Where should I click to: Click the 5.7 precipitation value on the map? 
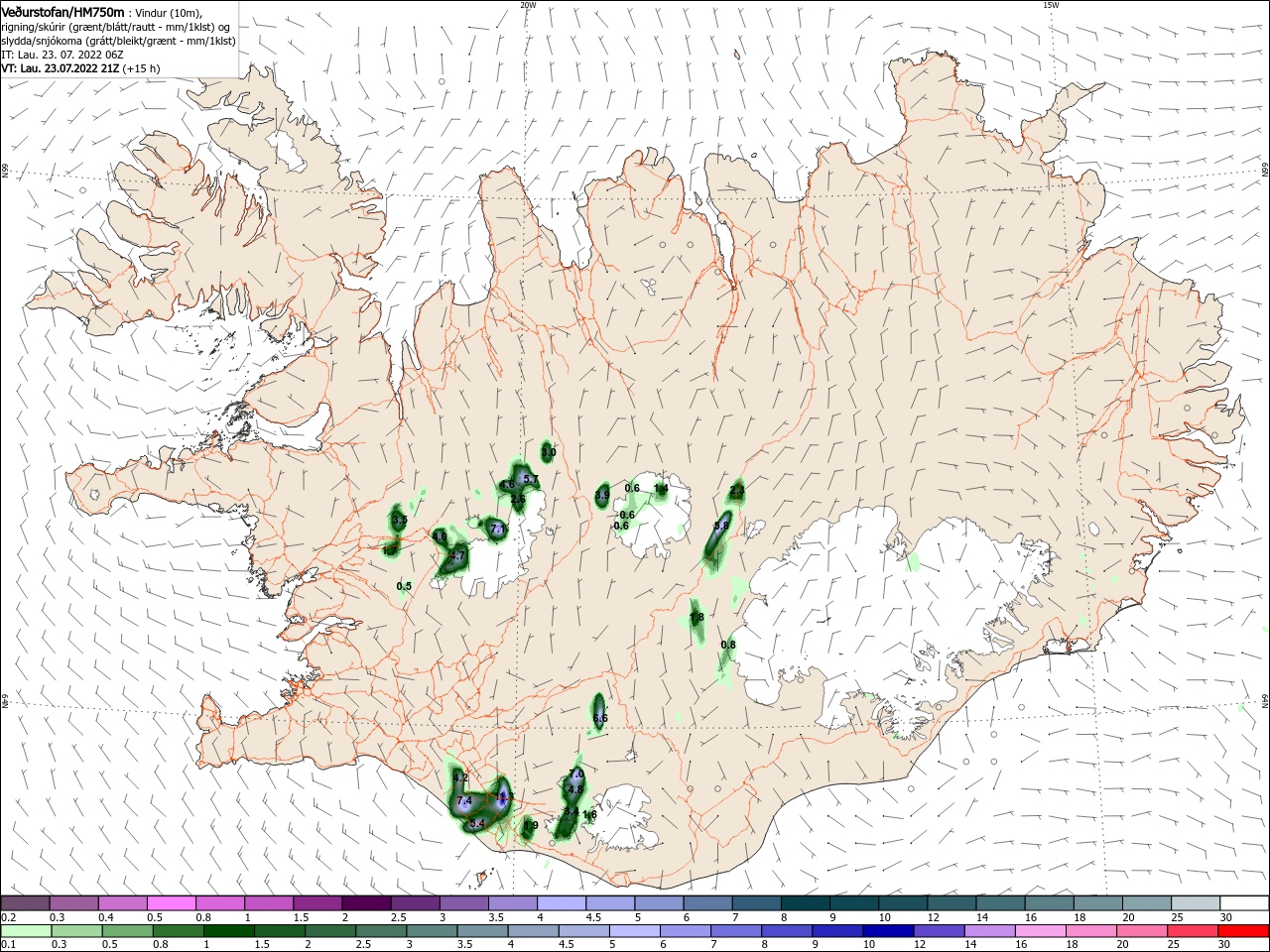click(x=530, y=479)
